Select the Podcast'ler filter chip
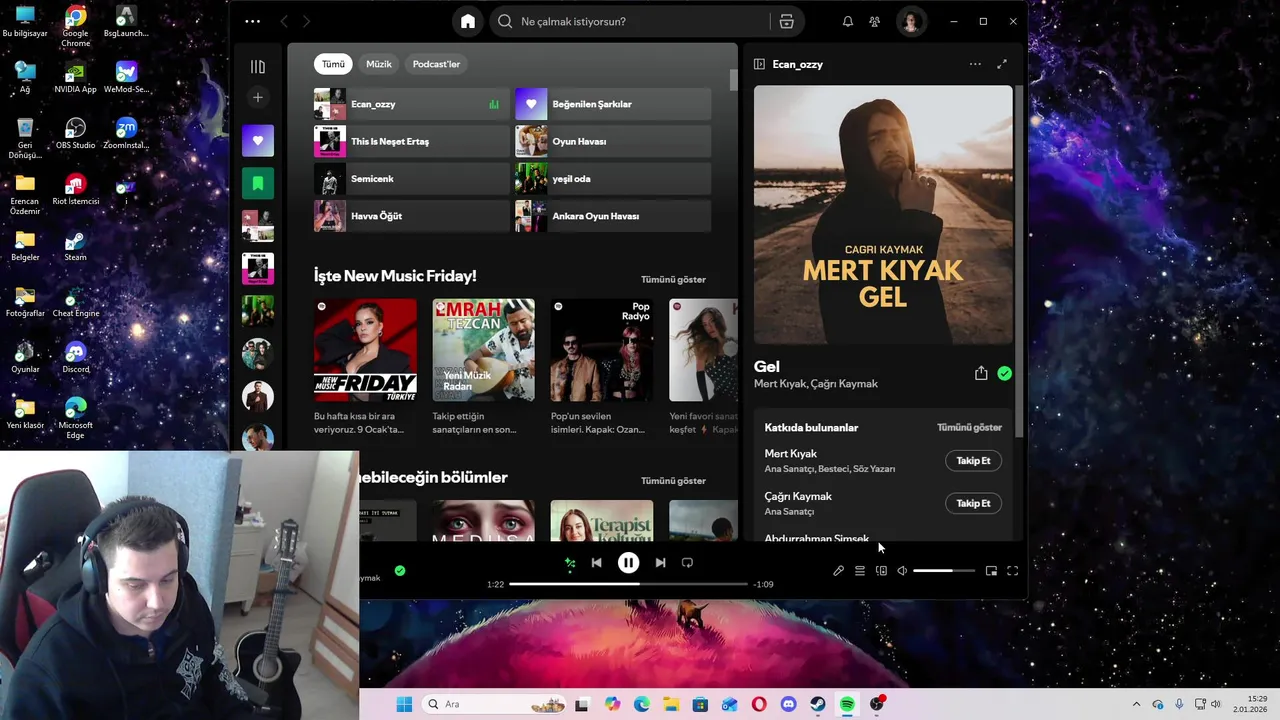 tap(436, 64)
